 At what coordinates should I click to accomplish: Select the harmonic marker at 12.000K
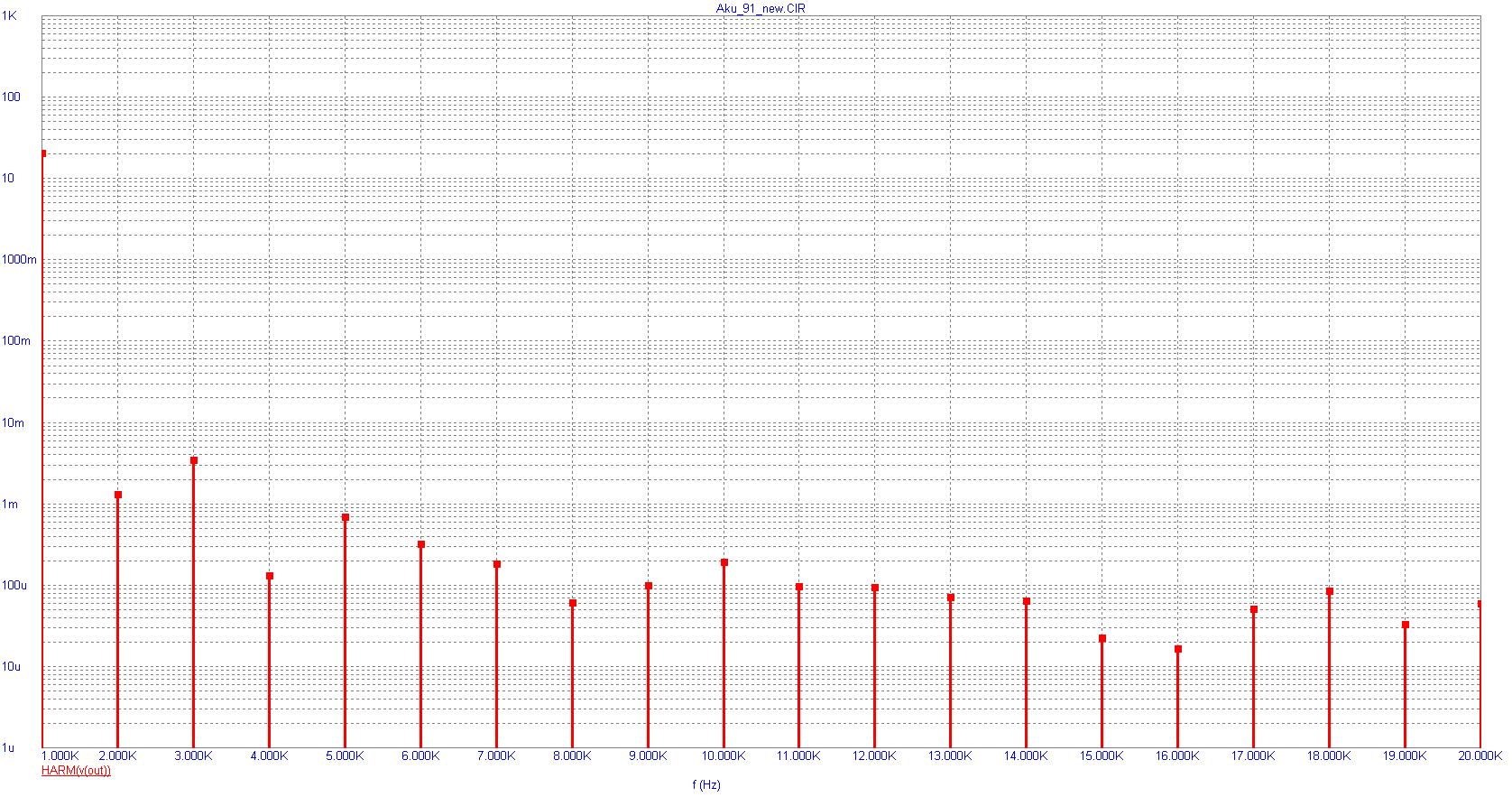coord(875,588)
